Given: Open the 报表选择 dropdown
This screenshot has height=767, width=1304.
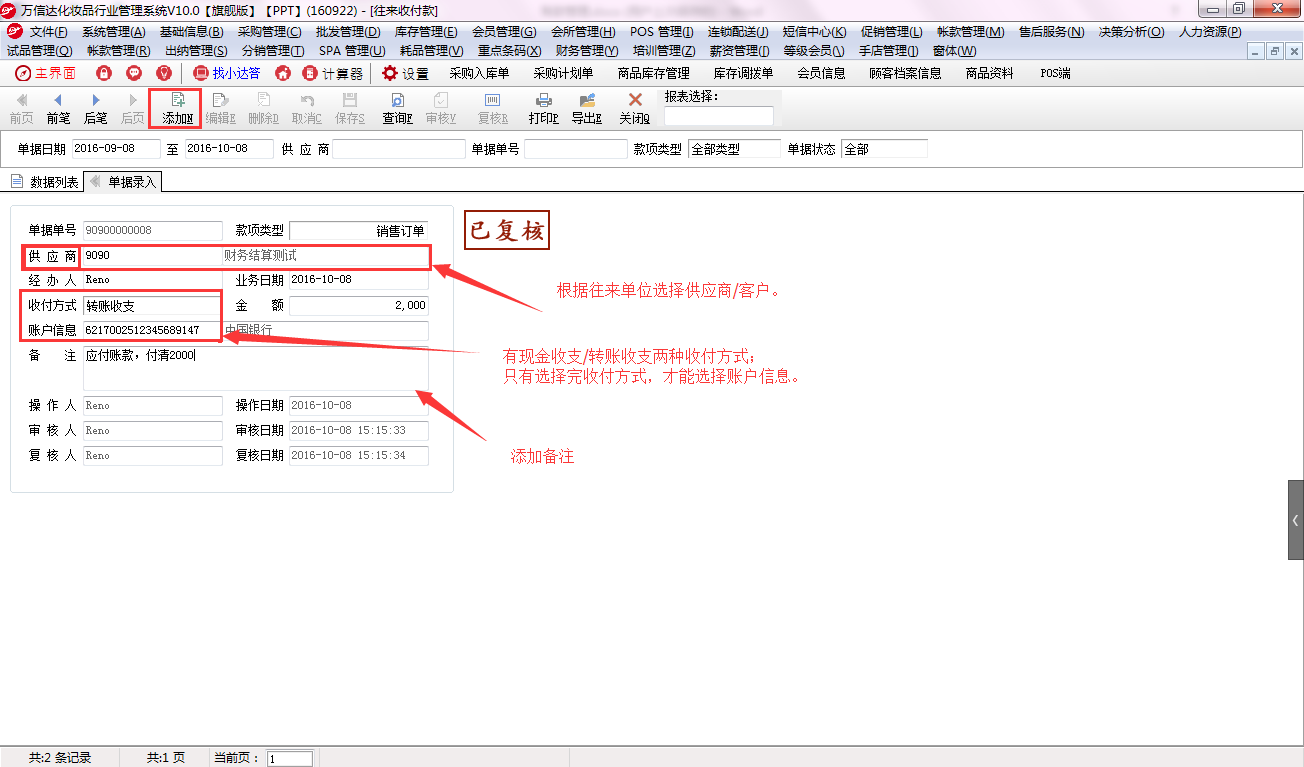Looking at the screenshot, I should 719,116.
